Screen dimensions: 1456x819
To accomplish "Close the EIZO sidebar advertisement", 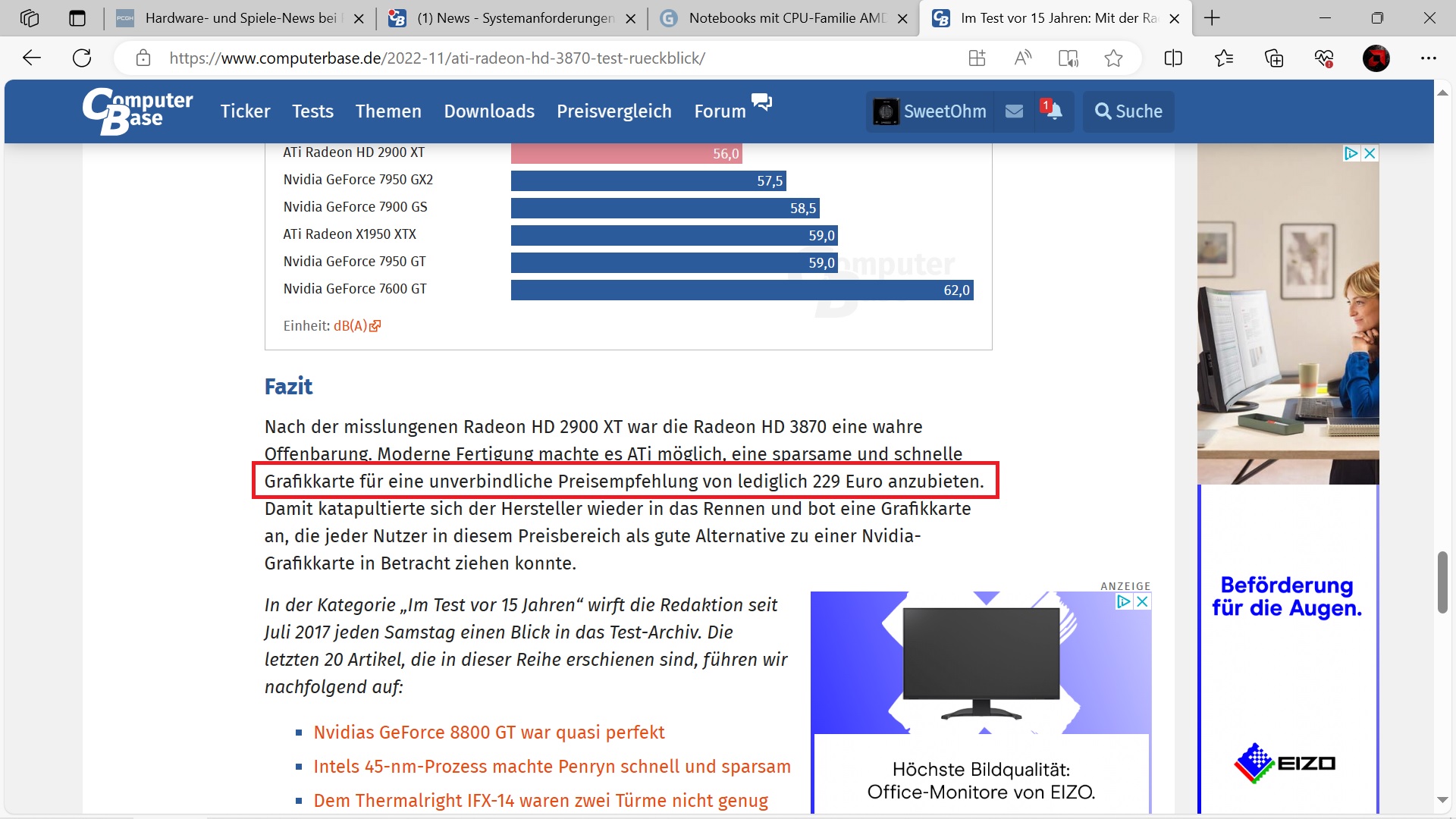I will pos(1370,153).
